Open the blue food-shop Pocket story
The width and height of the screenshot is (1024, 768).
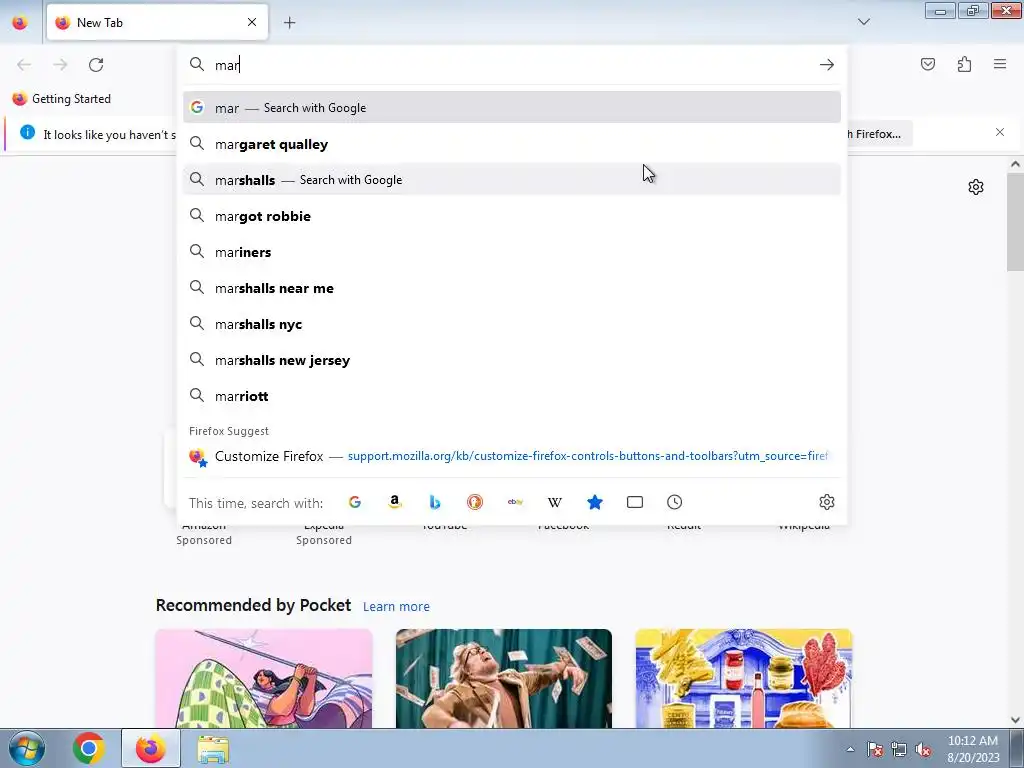click(x=744, y=679)
